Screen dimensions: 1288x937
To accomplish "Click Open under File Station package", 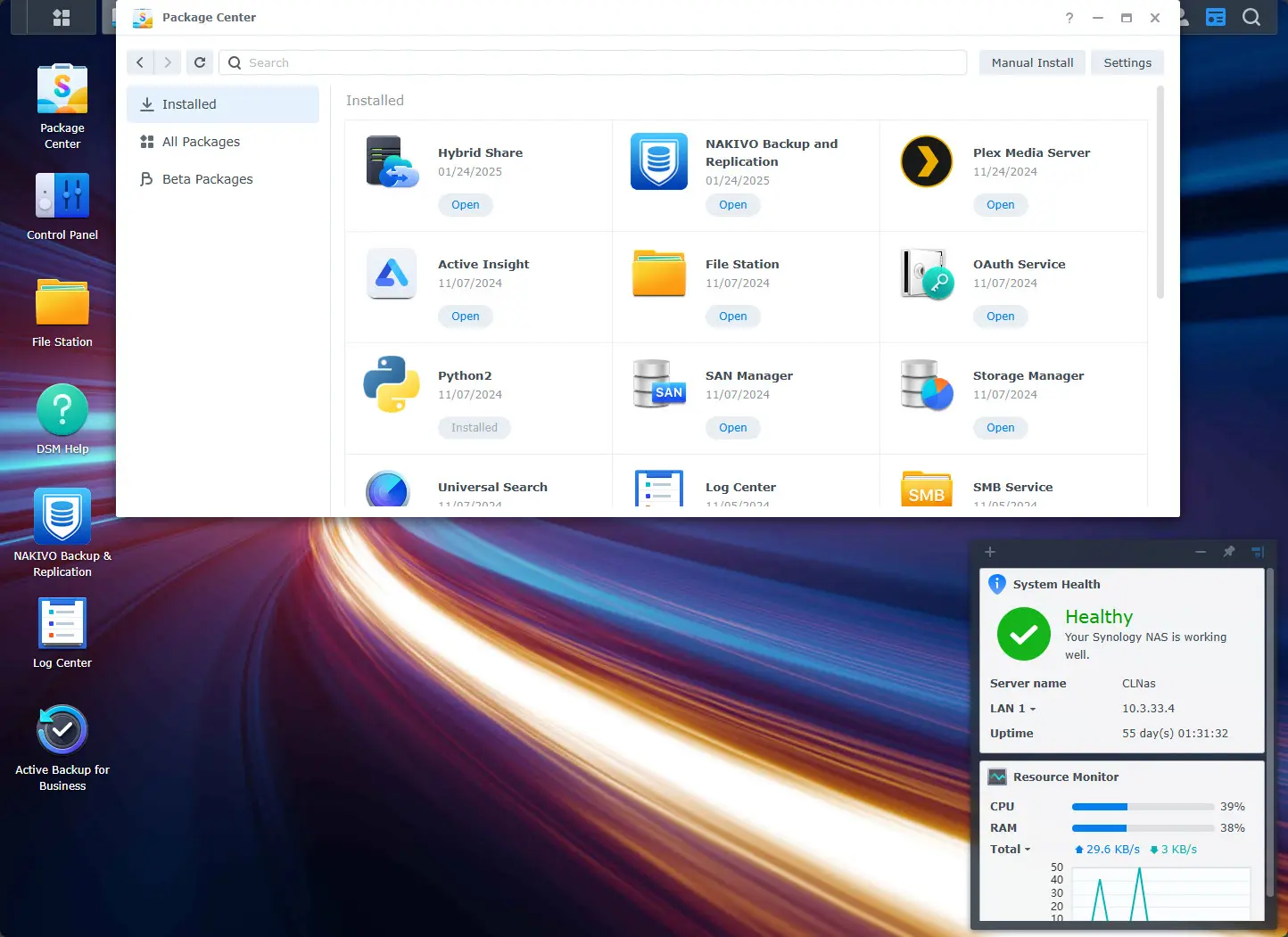I will coord(733,316).
